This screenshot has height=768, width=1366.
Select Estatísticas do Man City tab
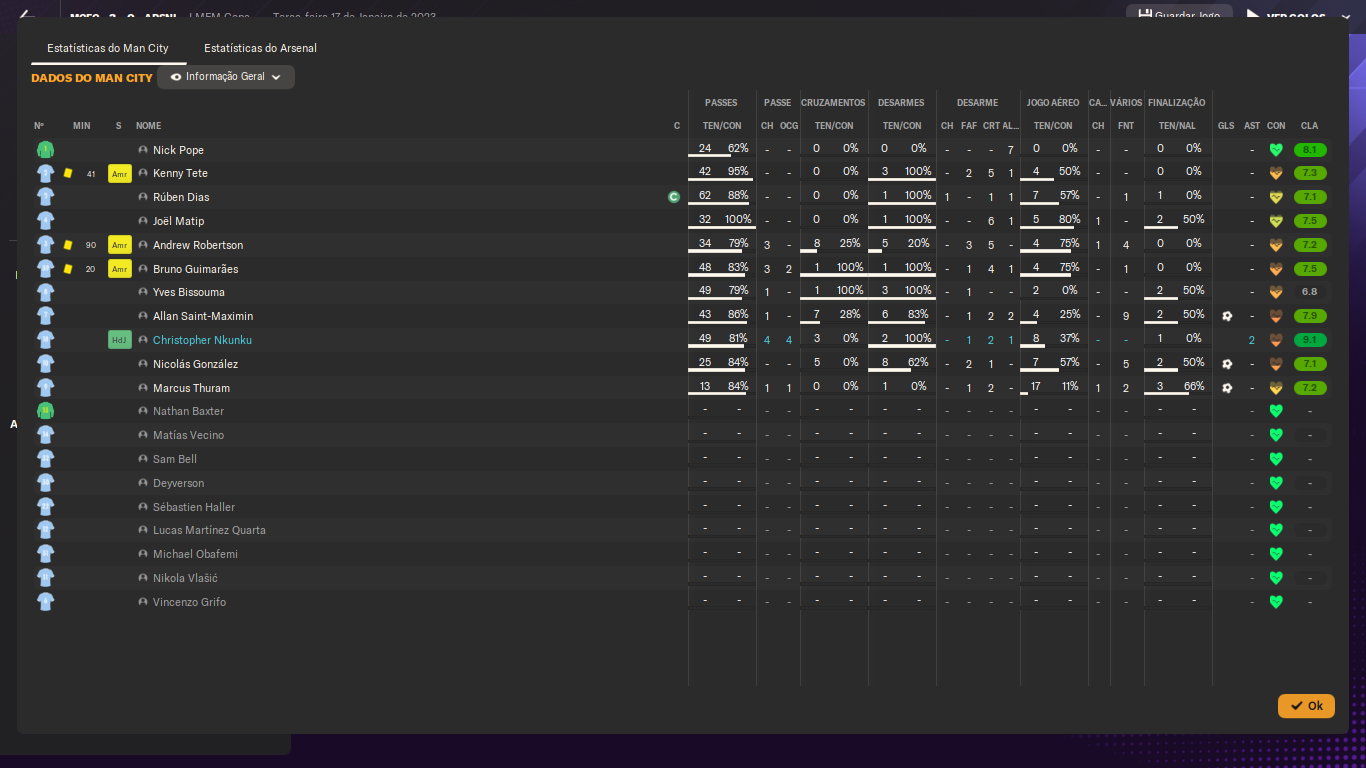pos(108,48)
